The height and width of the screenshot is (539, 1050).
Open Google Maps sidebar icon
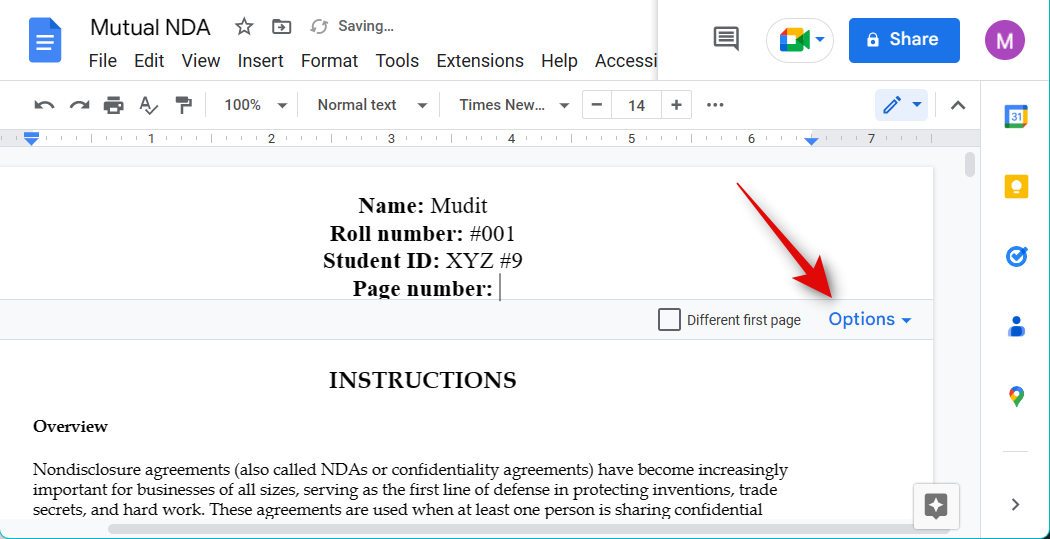tap(1016, 396)
